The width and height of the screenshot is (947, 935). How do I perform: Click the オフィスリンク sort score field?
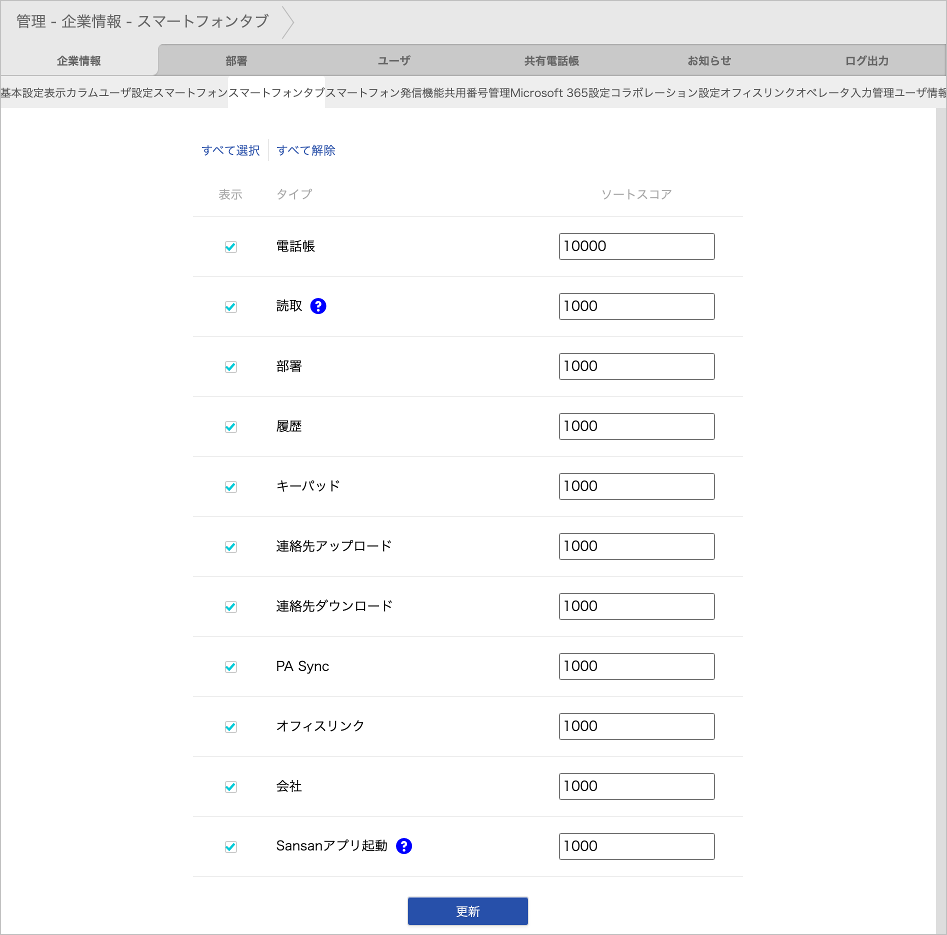(x=636, y=727)
